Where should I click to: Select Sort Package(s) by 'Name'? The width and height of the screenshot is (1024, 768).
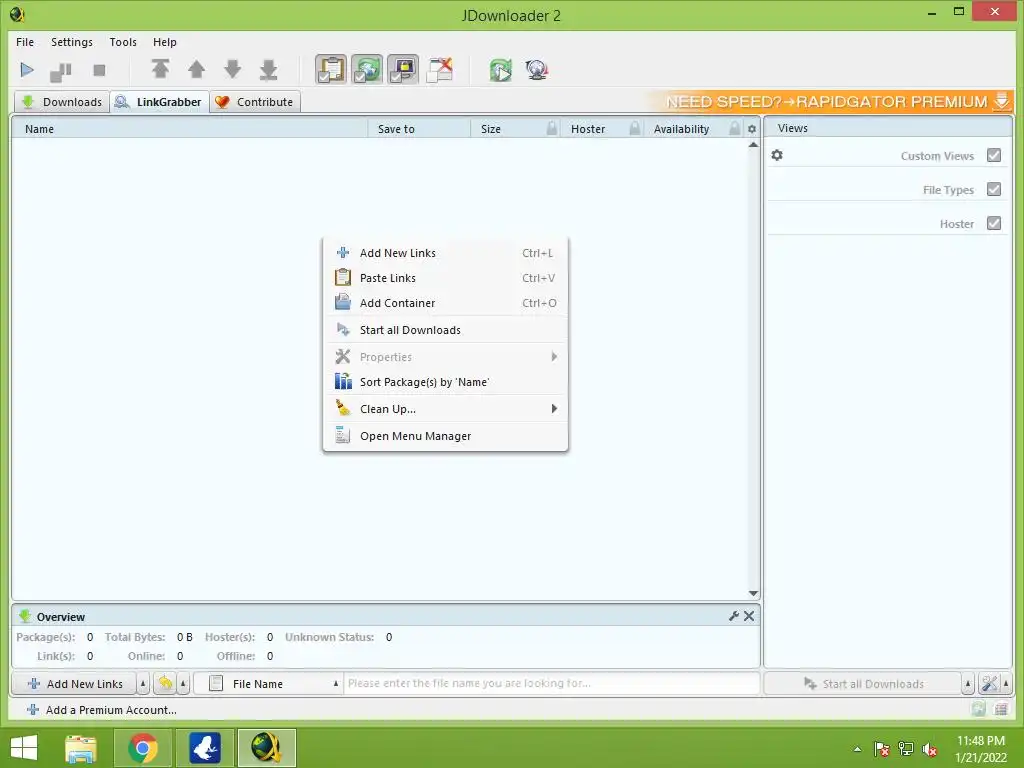pos(445,382)
